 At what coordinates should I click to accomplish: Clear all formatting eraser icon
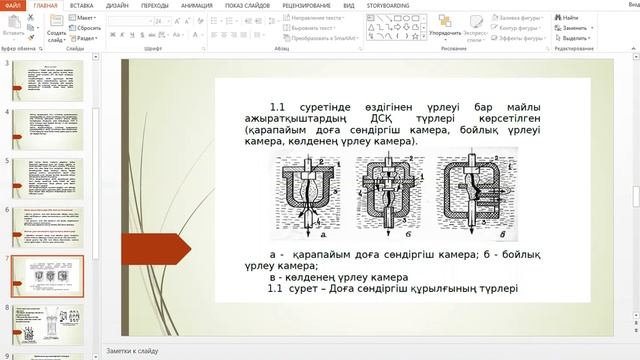[200, 21]
